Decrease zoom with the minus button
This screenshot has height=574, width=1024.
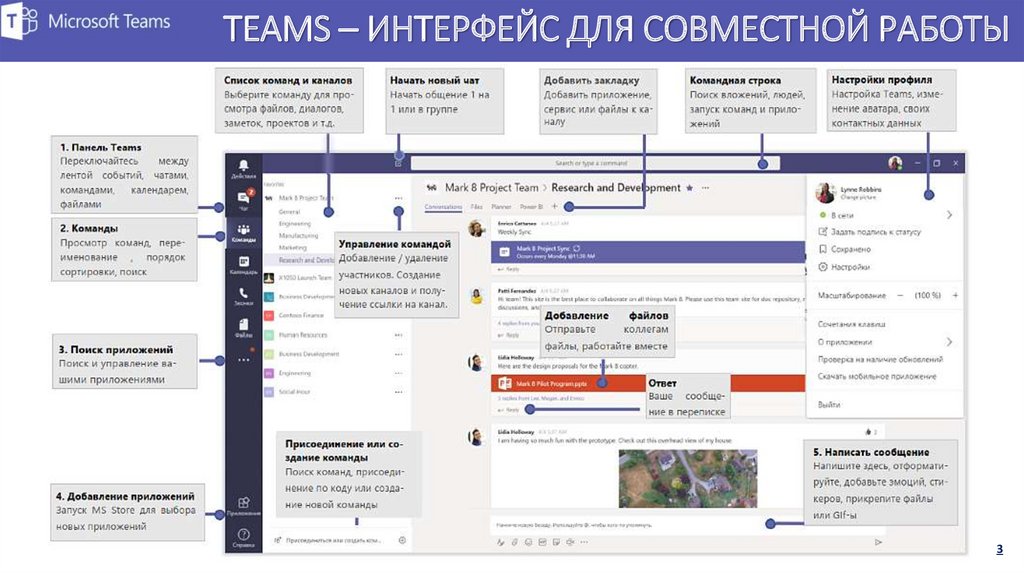point(900,295)
